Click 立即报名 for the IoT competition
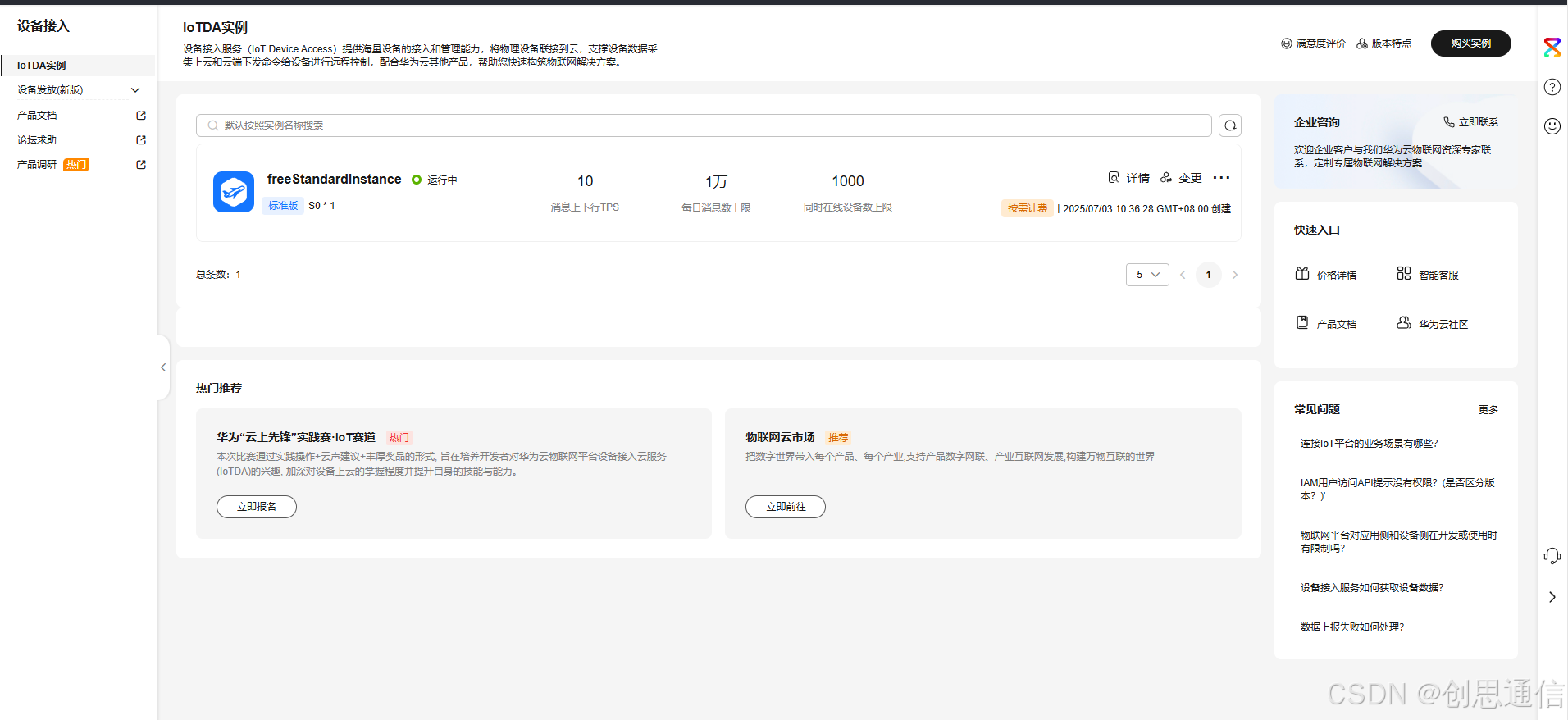 257,507
